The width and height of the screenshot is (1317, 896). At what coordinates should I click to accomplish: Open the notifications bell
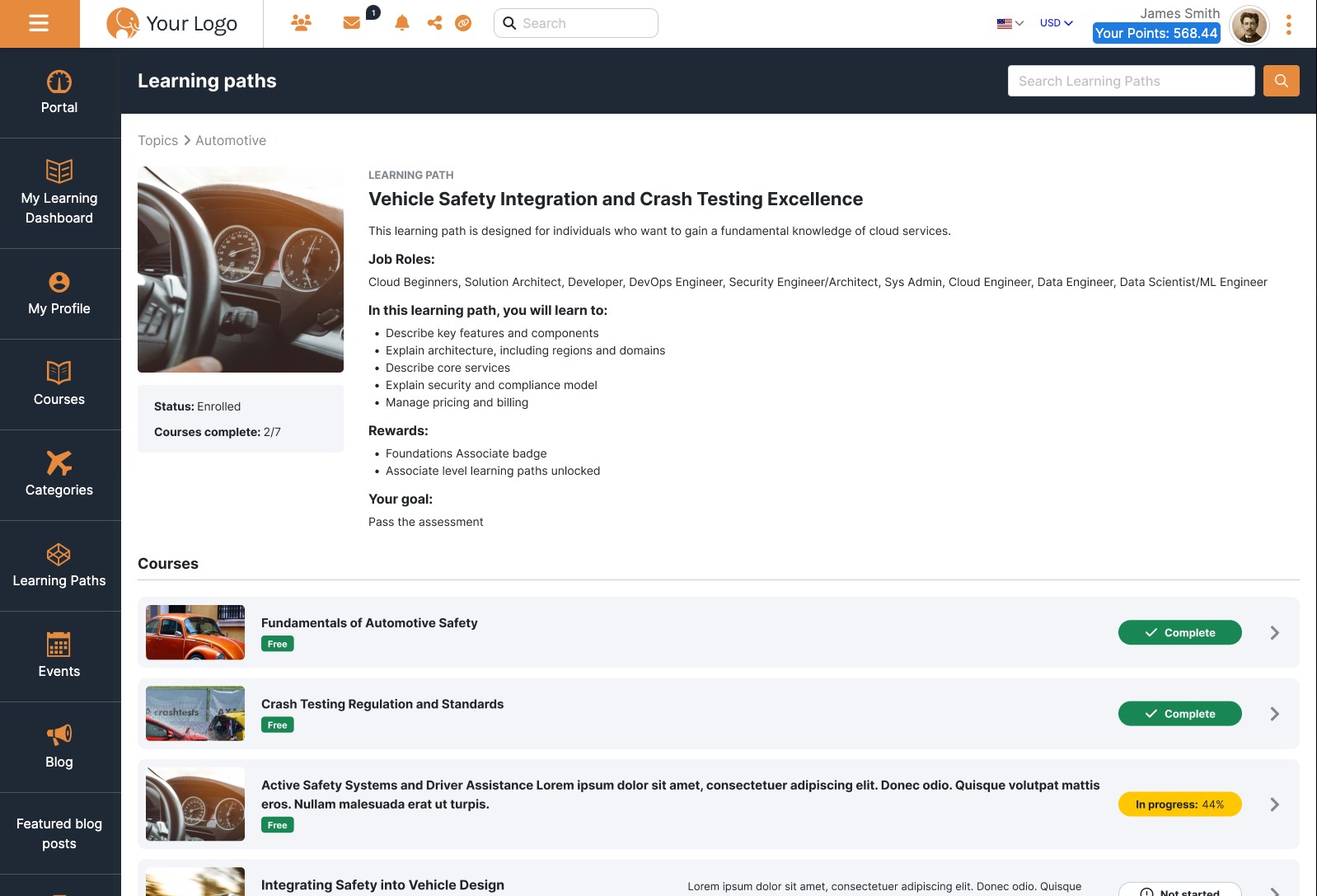(402, 23)
